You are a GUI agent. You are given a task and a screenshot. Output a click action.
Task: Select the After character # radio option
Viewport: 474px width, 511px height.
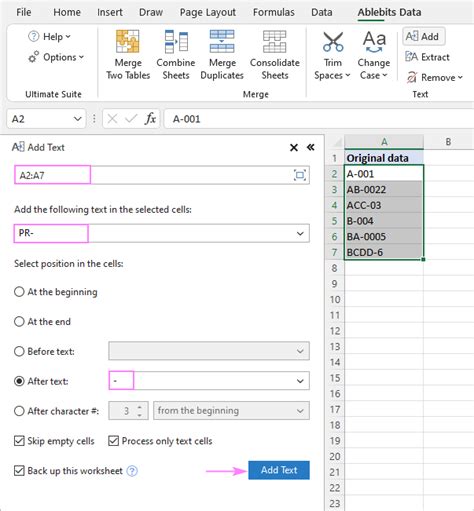click(x=19, y=411)
